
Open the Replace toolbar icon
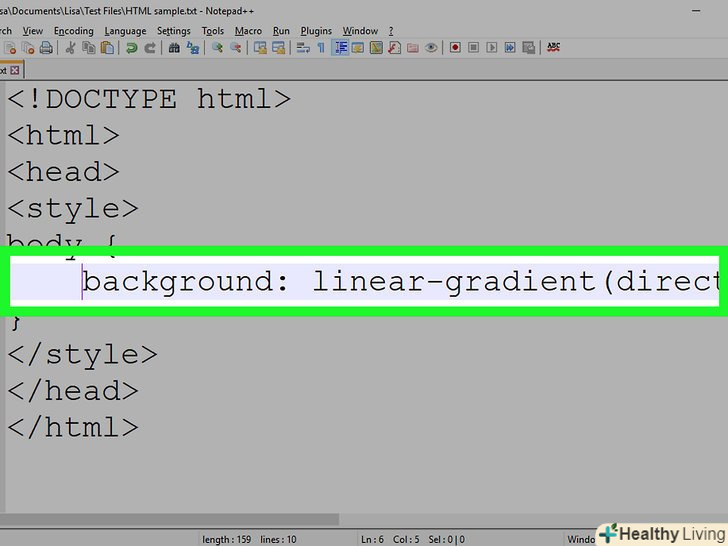coord(193,47)
